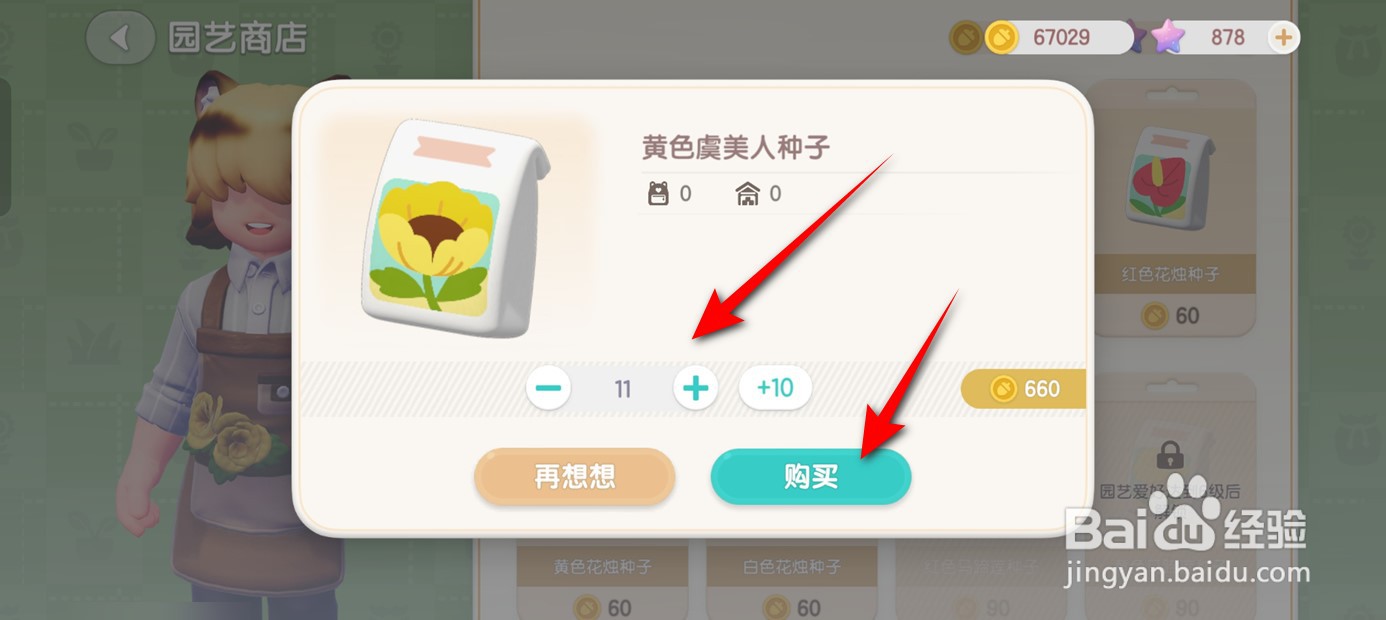Screen dimensions: 1386x620
Task: Tap the backpack count icon
Action: point(658,194)
